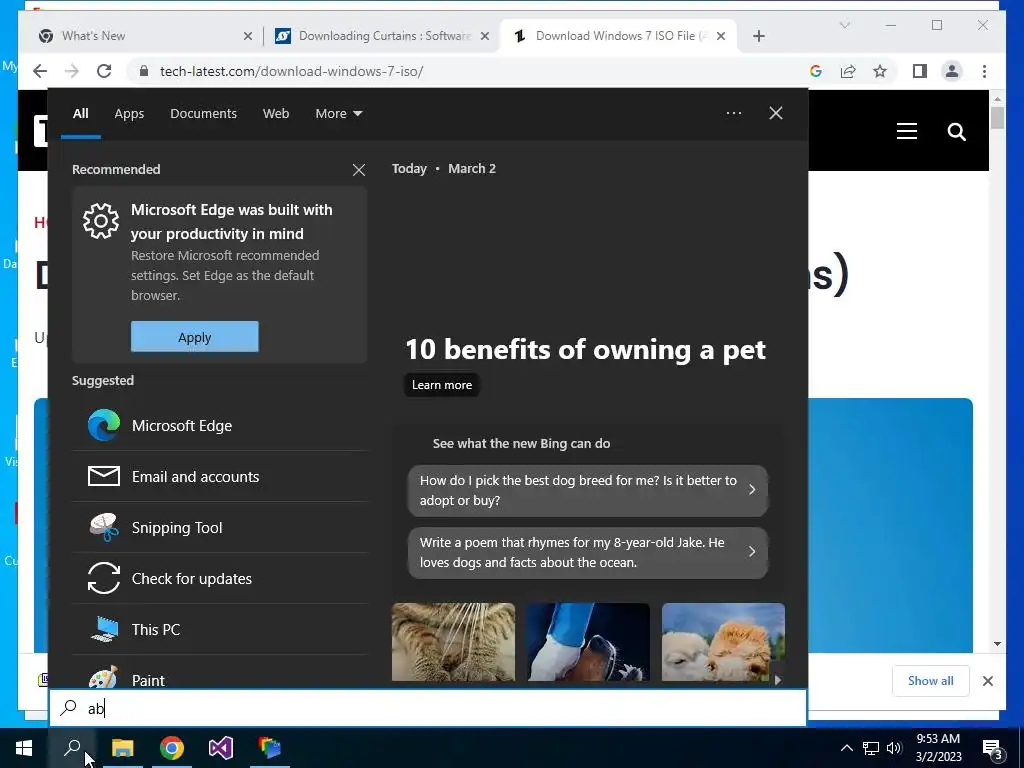The height and width of the screenshot is (768, 1024).
Task: Open Microsoft Edge from Suggested list
Action: coord(219,426)
